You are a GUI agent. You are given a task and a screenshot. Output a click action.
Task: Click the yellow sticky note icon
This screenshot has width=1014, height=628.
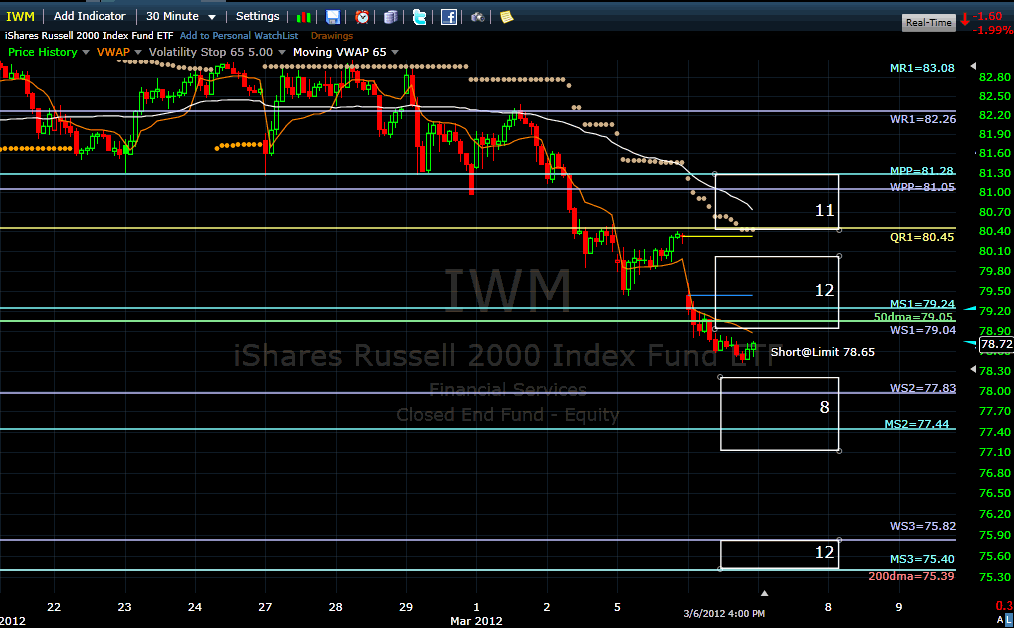tap(506, 17)
